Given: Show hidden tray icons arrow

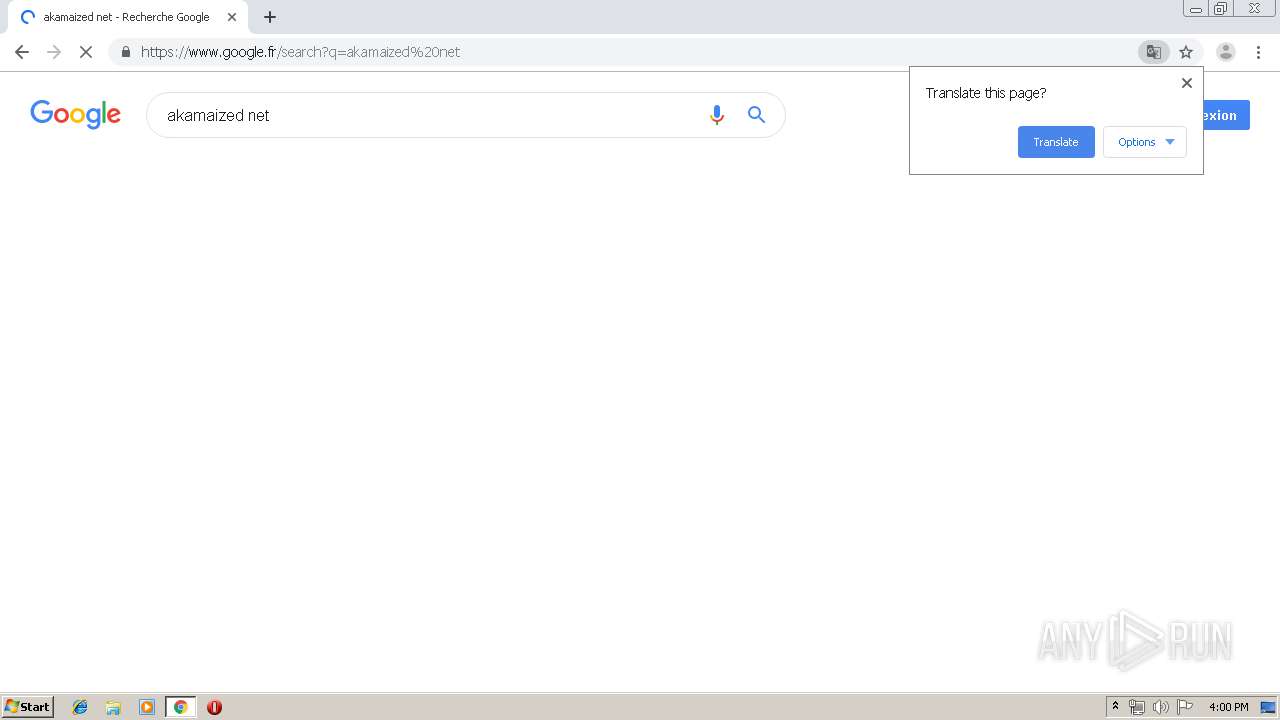Looking at the screenshot, I should 1116,707.
